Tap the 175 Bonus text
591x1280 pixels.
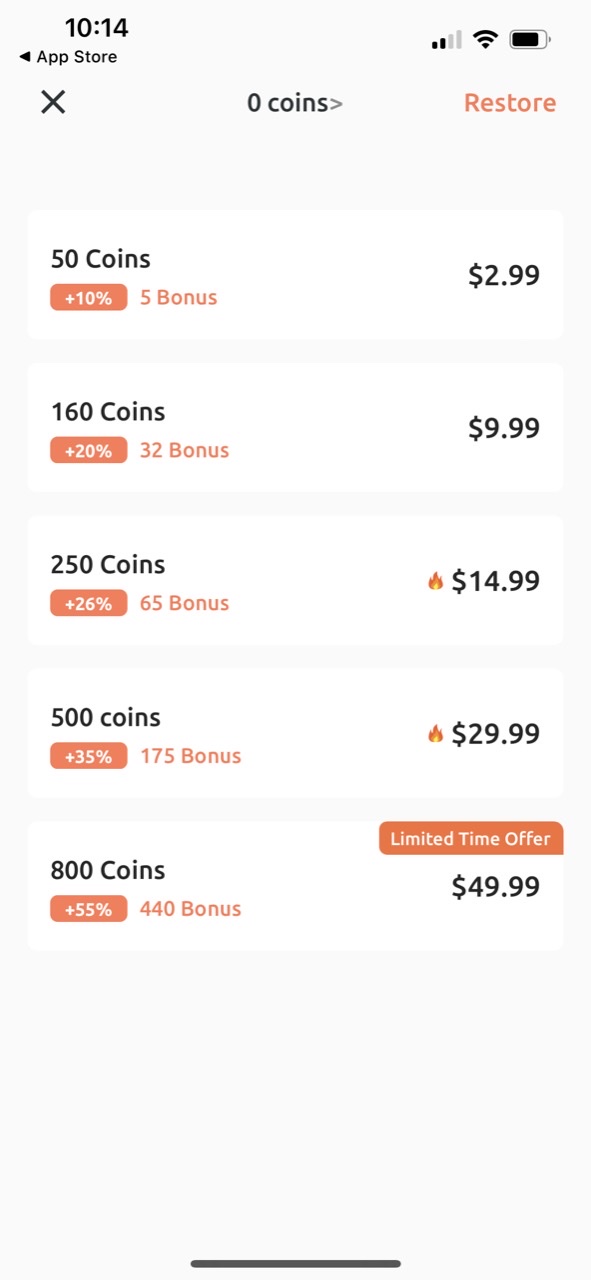191,756
